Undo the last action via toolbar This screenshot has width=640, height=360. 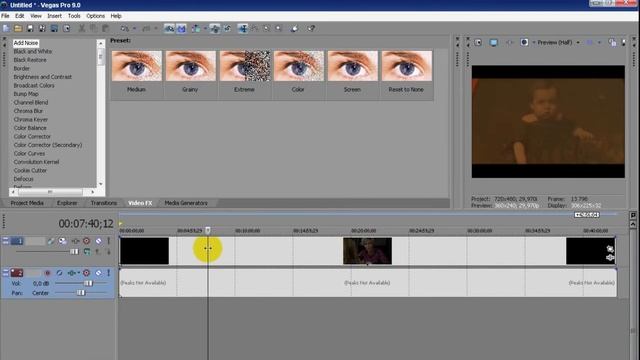[124, 29]
